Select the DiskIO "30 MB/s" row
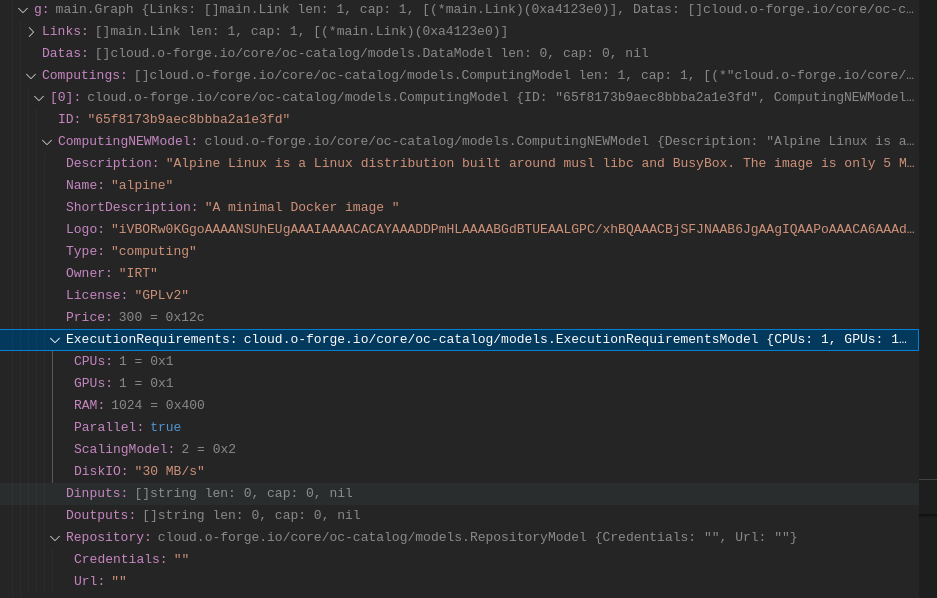Screen dimensions: 937x598 139,471
